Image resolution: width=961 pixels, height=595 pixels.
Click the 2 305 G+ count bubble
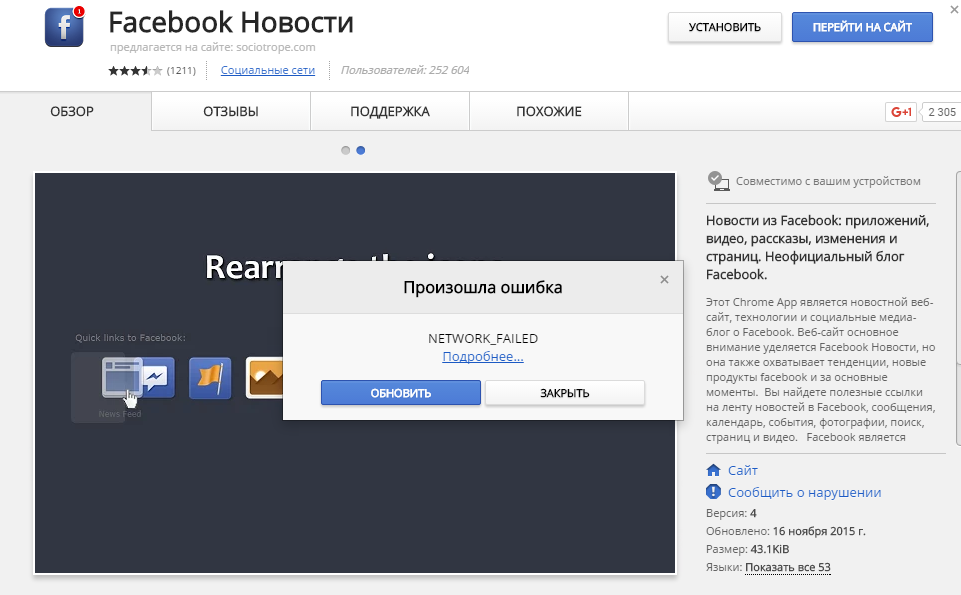coord(941,112)
